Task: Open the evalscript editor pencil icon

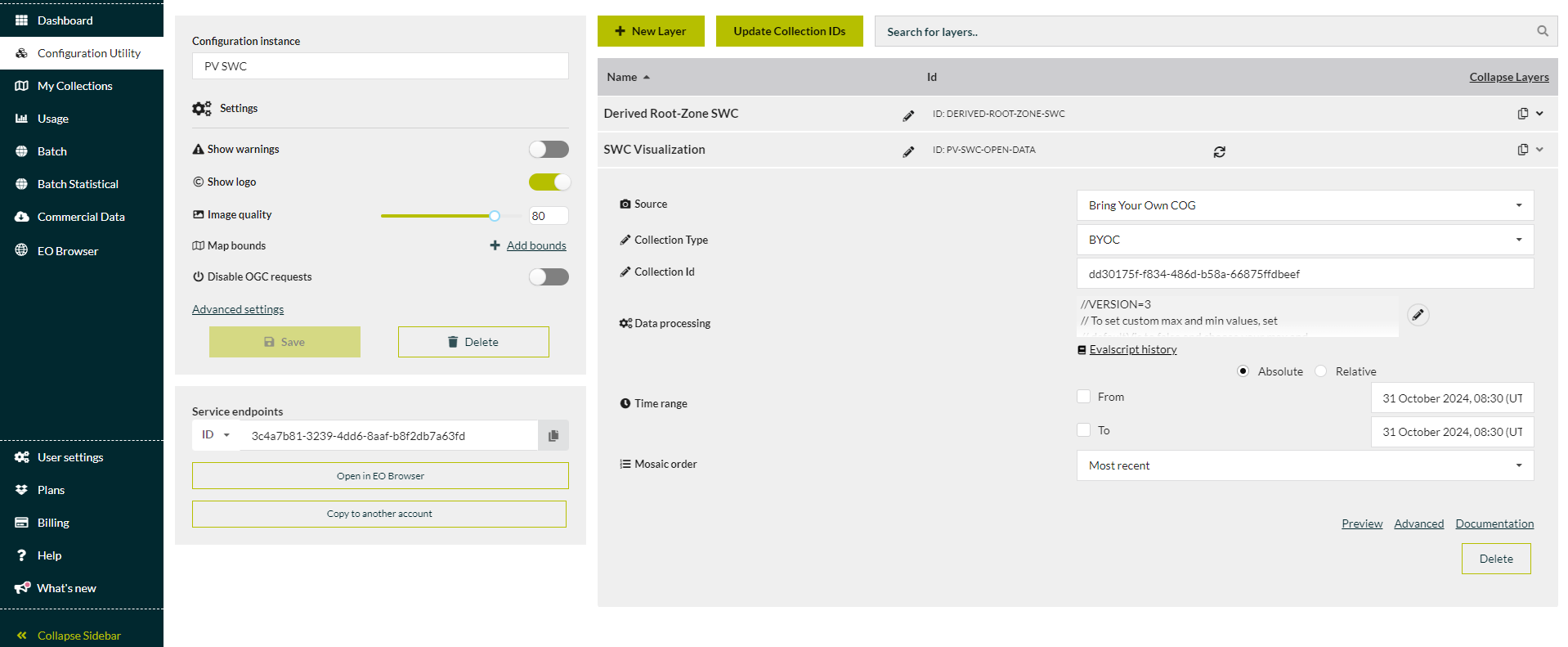Action: (1418, 315)
